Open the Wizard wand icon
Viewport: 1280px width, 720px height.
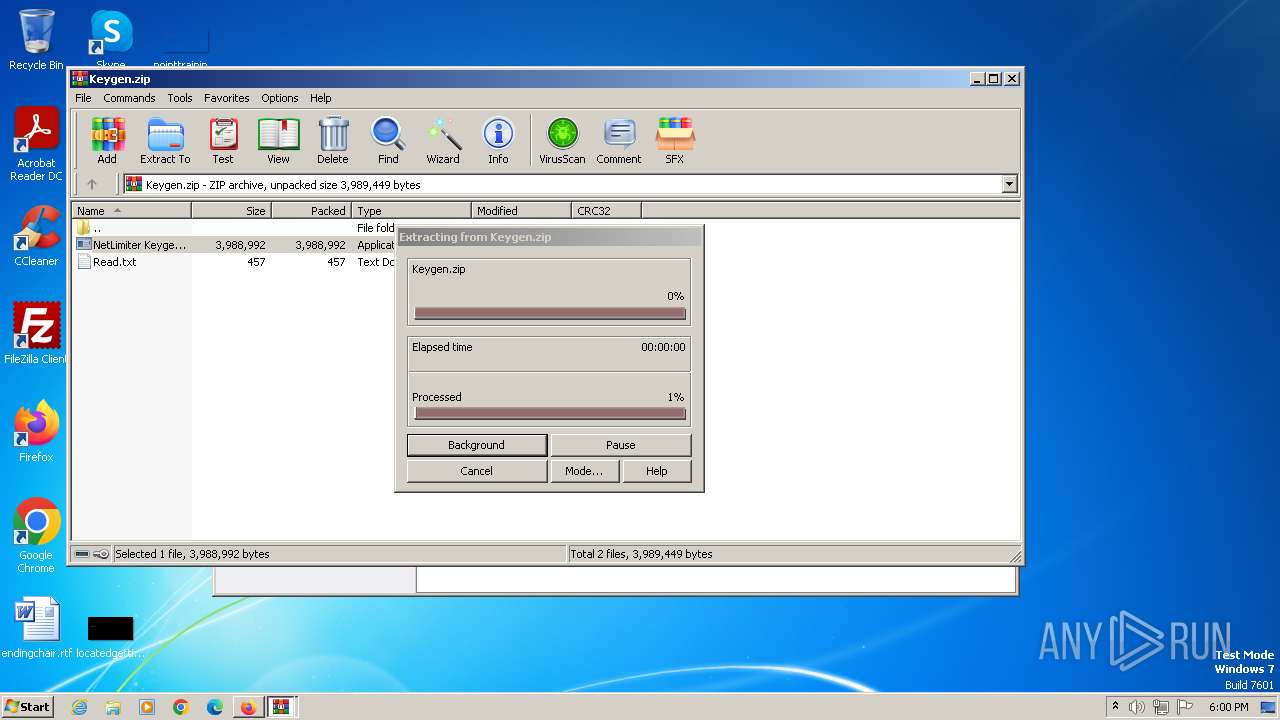coord(443,140)
